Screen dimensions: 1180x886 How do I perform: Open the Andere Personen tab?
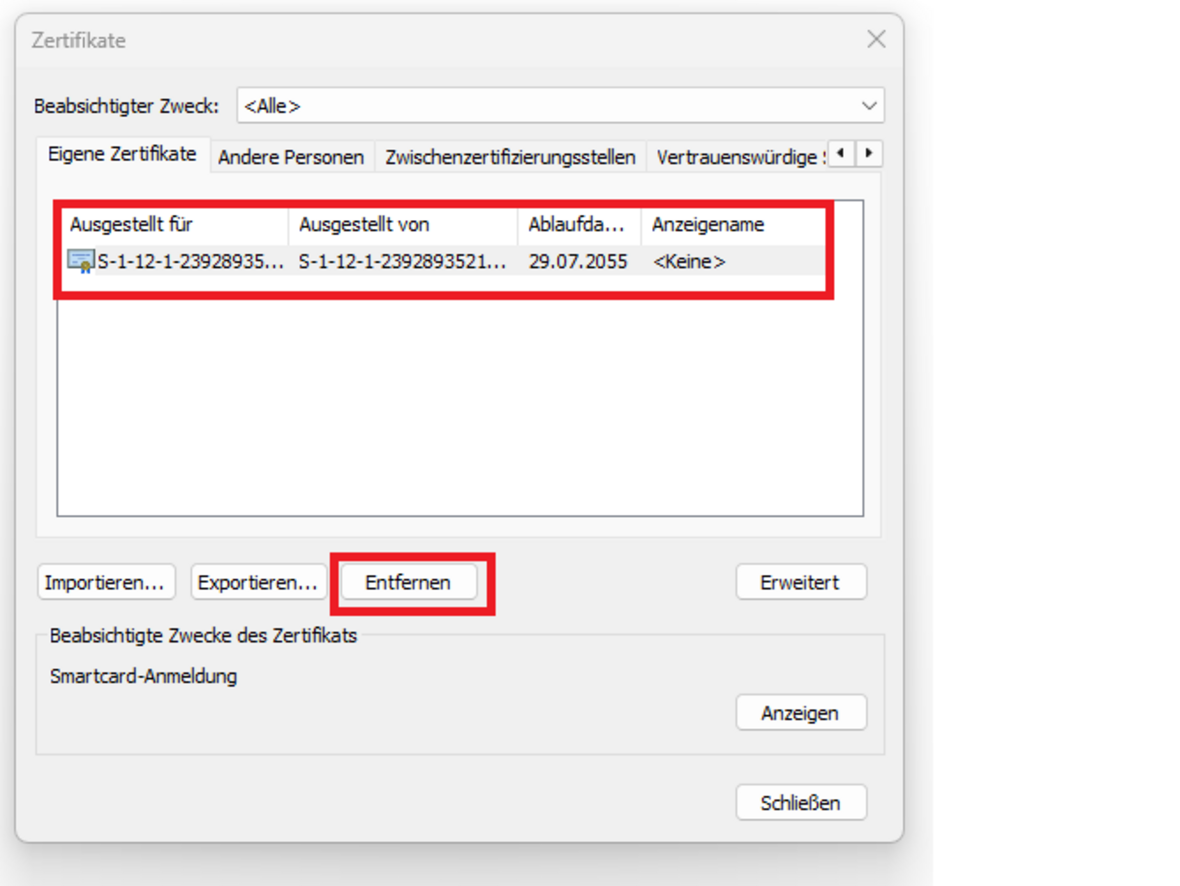coord(291,157)
